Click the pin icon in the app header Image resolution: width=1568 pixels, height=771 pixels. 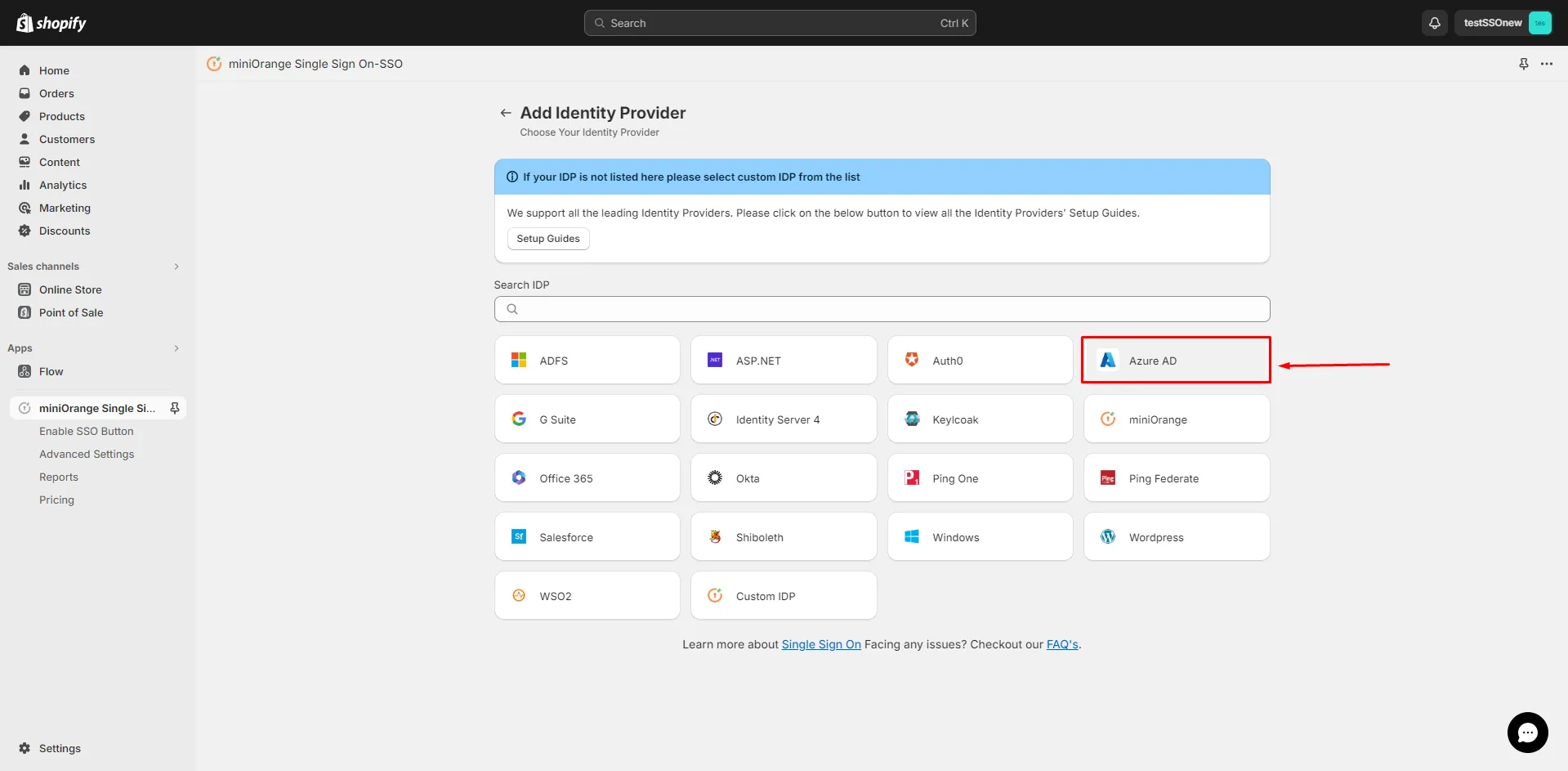pyautogui.click(x=1524, y=64)
